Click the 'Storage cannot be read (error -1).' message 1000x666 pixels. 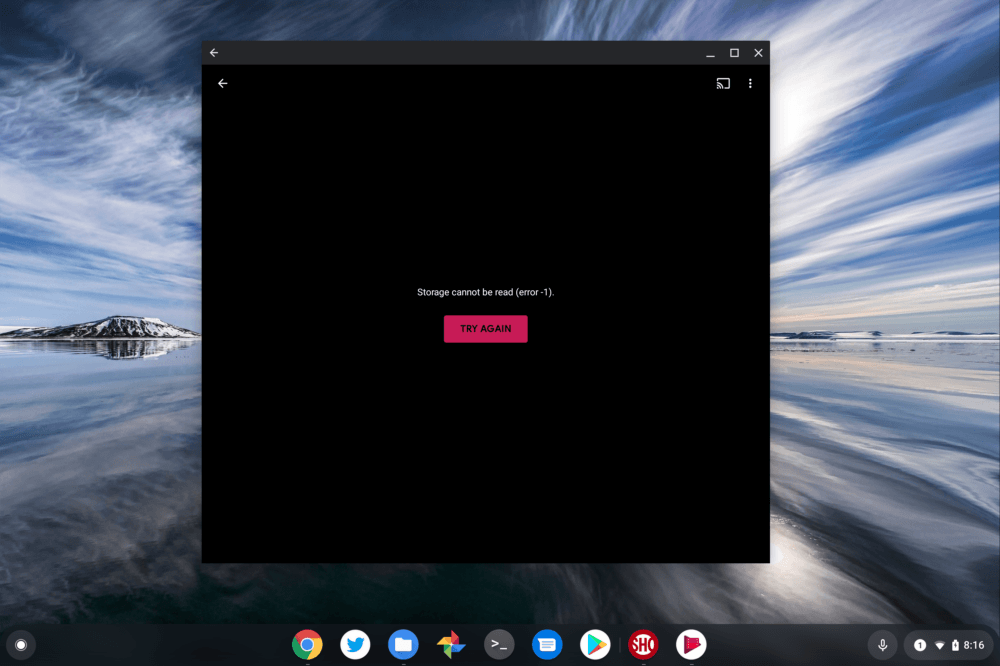pyautogui.click(x=485, y=292)
